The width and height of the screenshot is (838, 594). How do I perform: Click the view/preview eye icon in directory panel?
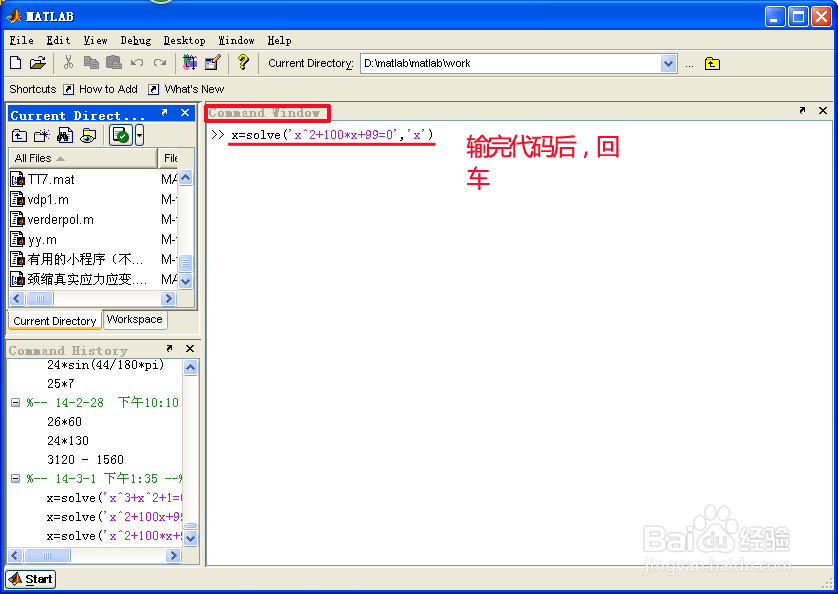tap(88, 135)
